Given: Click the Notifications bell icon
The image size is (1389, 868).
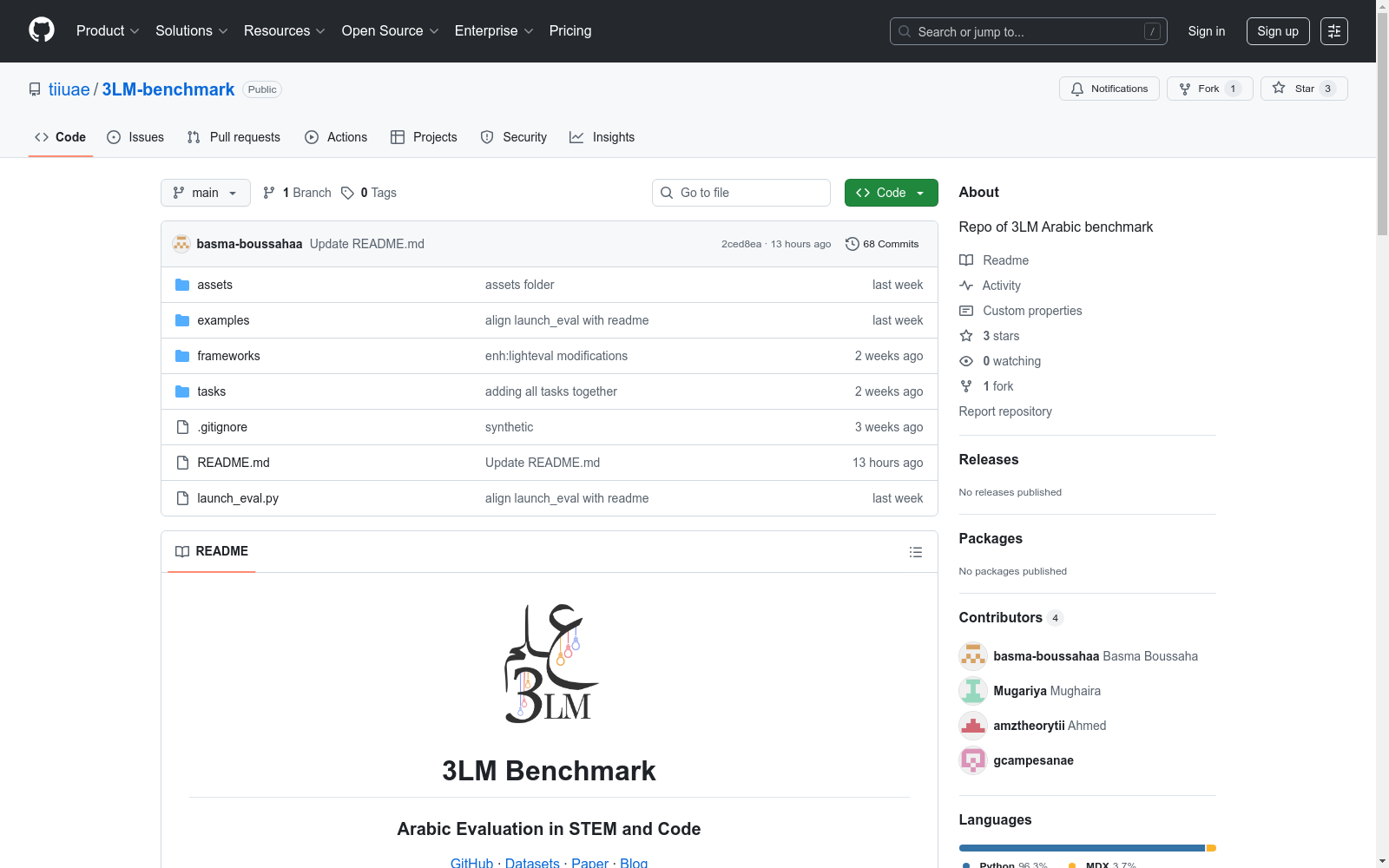Looking at the screenshot, I should [x=1077, y=89].
